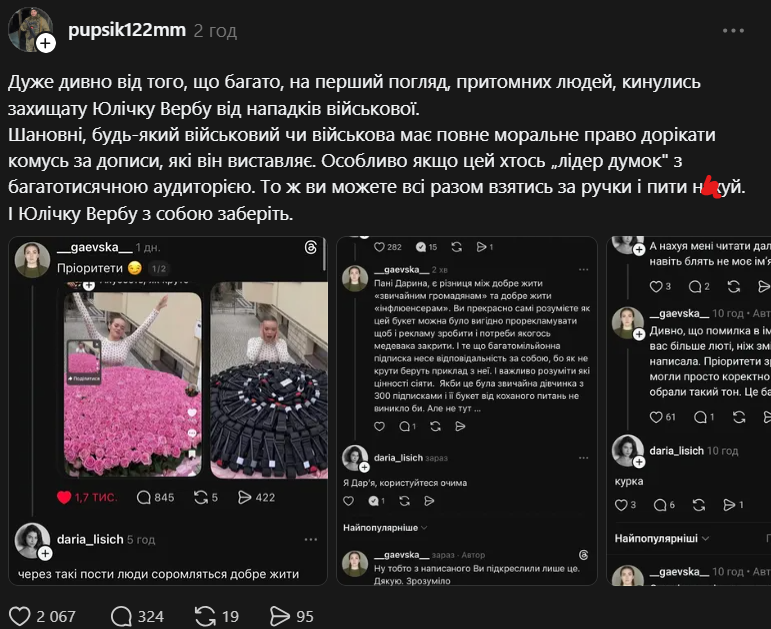The width and height of the screenshot is (771, 629).
Task: Click the comment icon showing 15
Action: tap(420, 247)
